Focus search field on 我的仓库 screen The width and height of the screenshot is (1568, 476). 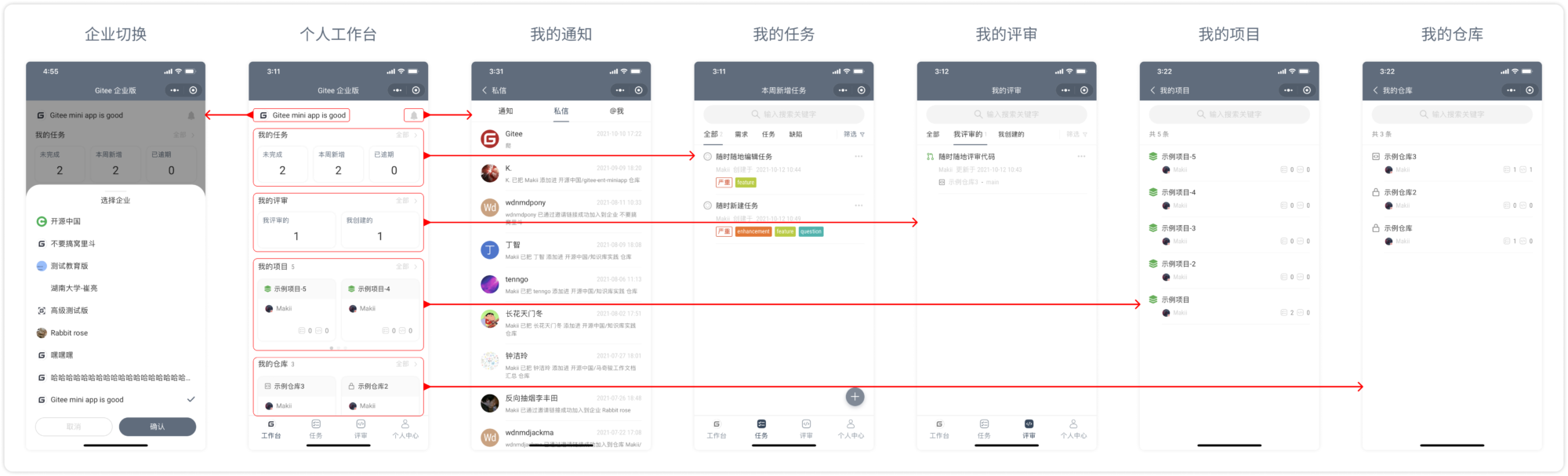(1452, 114)
